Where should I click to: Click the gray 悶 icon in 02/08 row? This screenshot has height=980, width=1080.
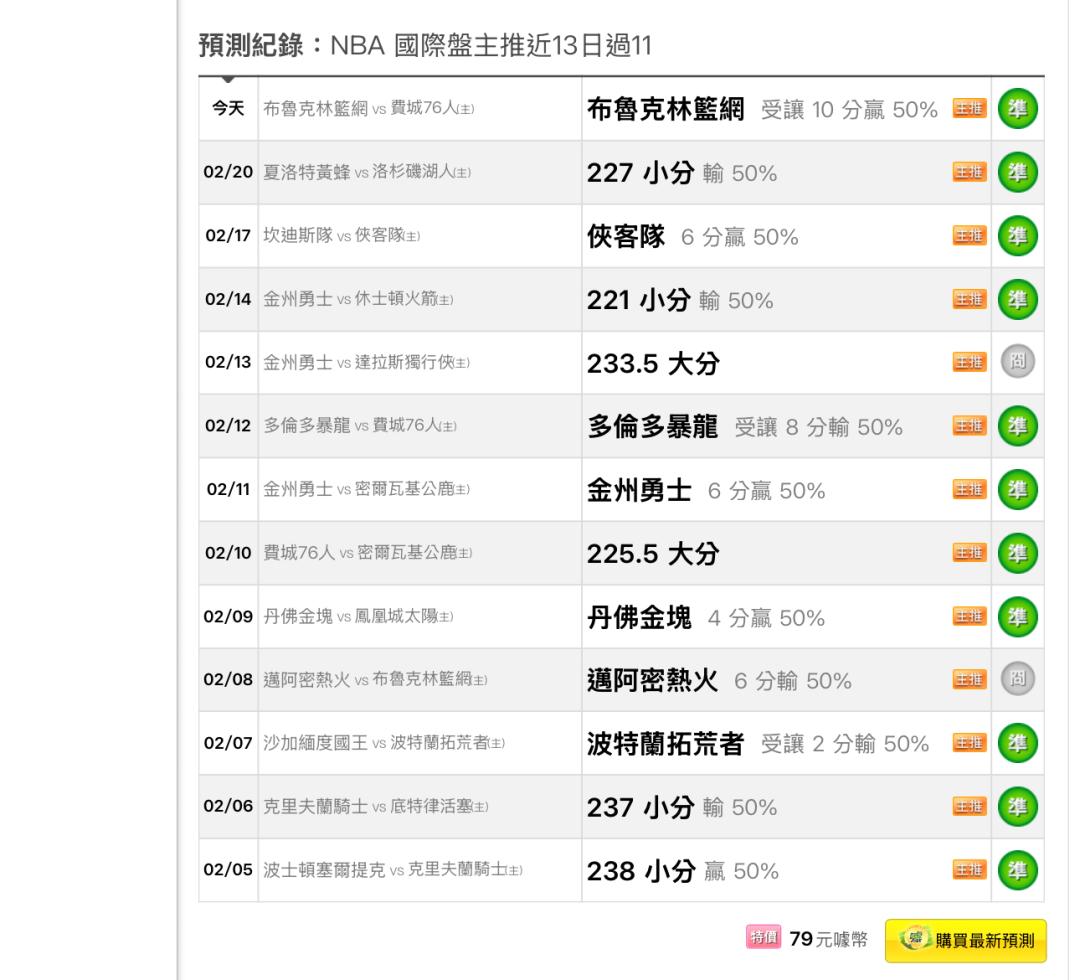point(1017,679)
